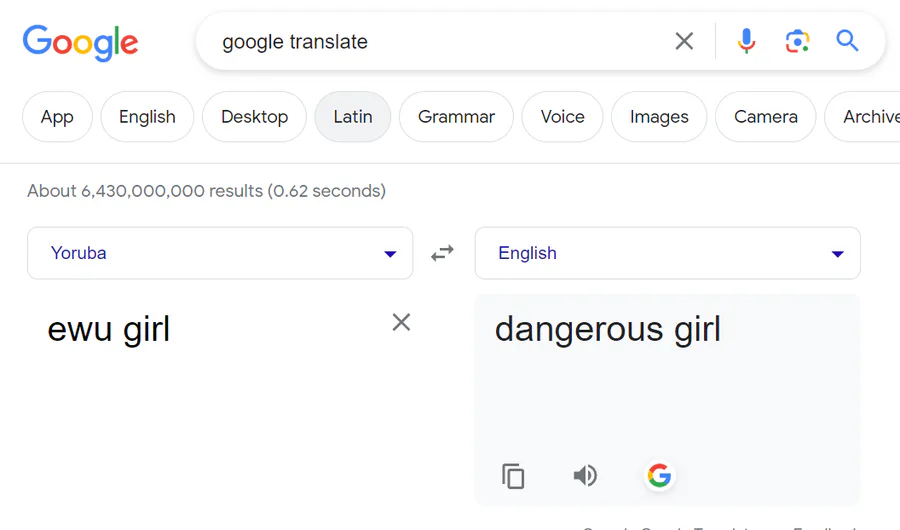Open Google Lens image search
The image size is (900, 530).
[x=797, y=41]
